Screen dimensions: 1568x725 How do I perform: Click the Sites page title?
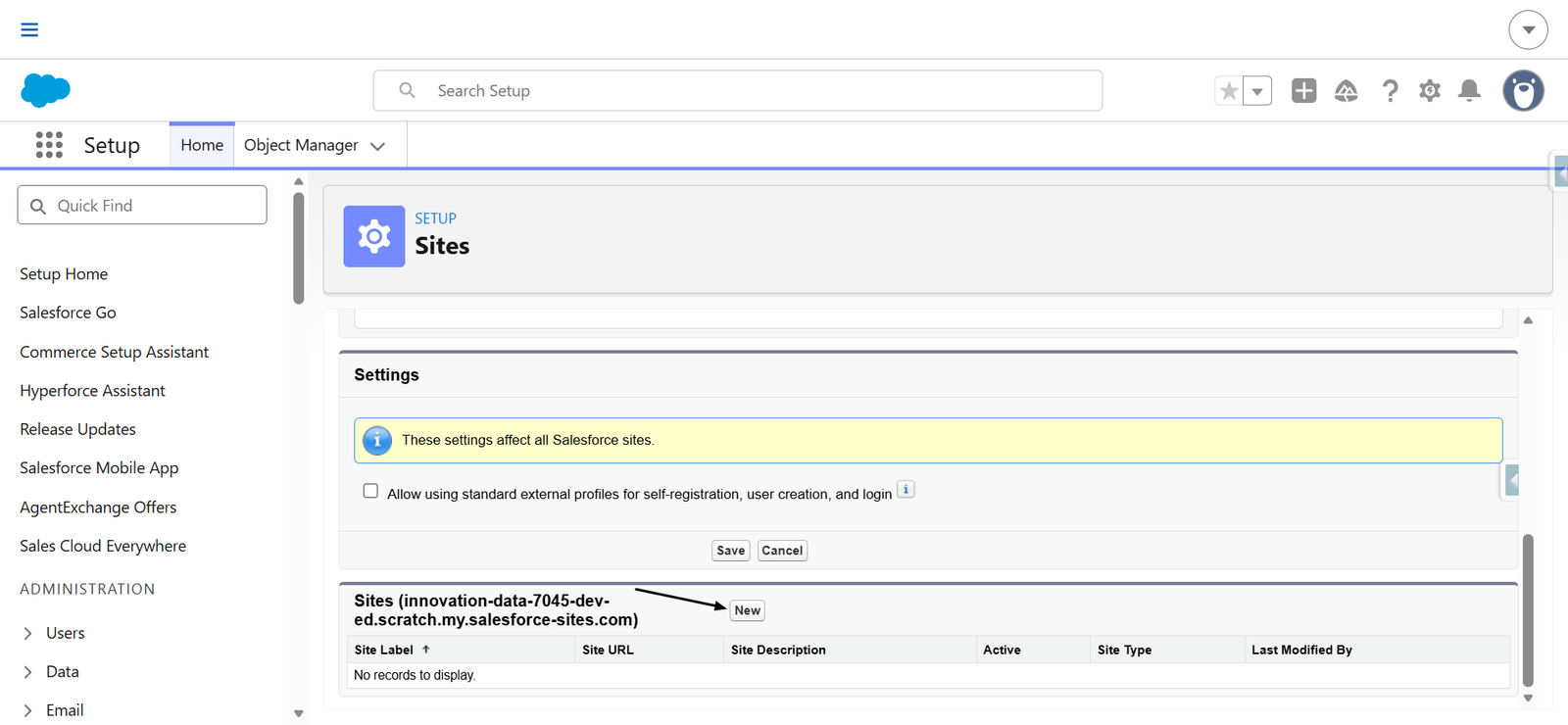442,246
